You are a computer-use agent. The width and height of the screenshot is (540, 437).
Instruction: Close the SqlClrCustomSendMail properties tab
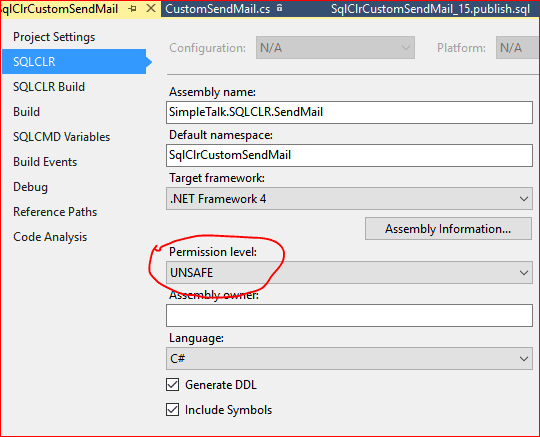pos(151,9)
